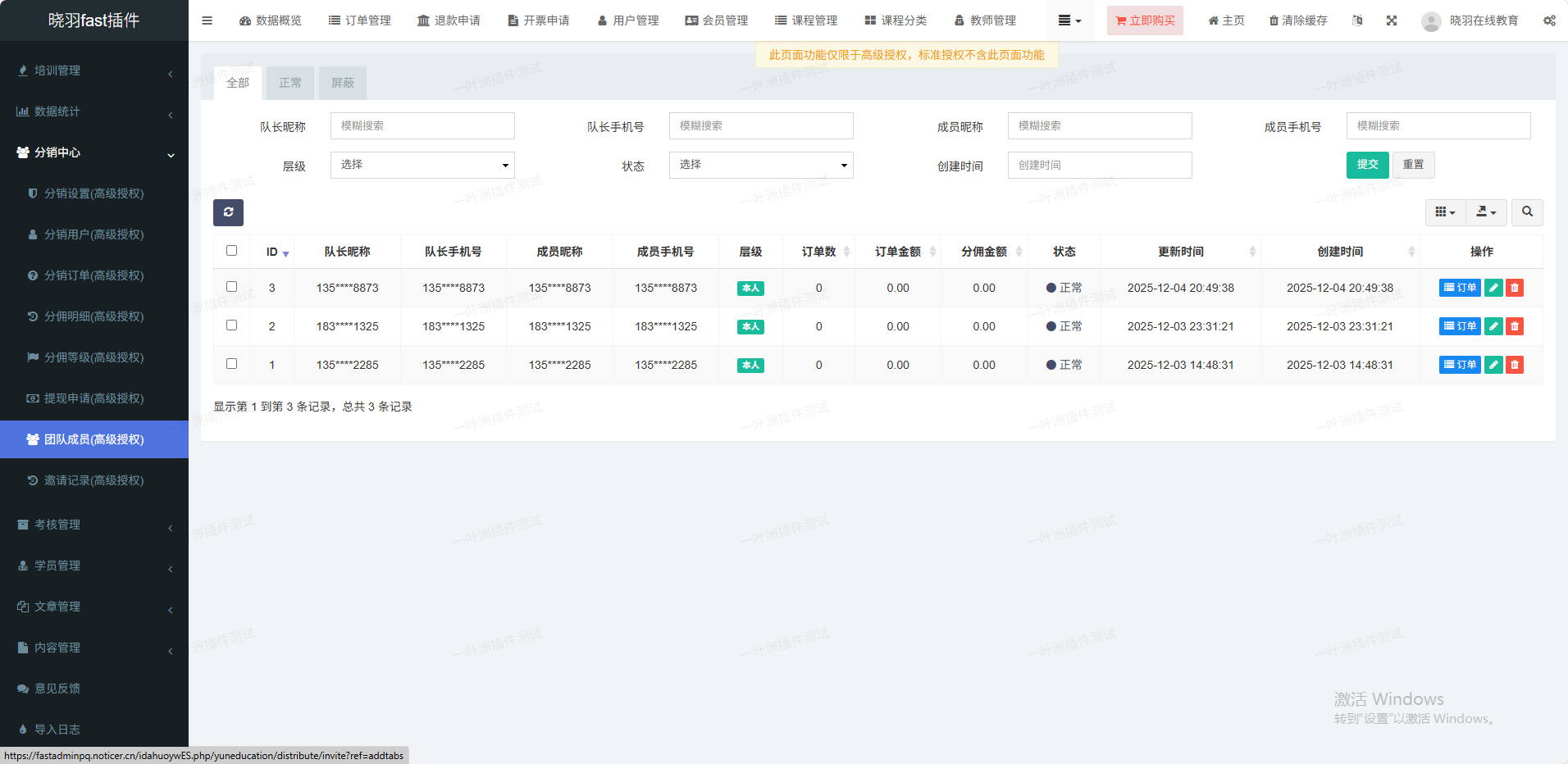Viewport: 1568px width, 764px height.
Task: Click the fullscreen expand icon in top bar
Action: (1392, 20)
